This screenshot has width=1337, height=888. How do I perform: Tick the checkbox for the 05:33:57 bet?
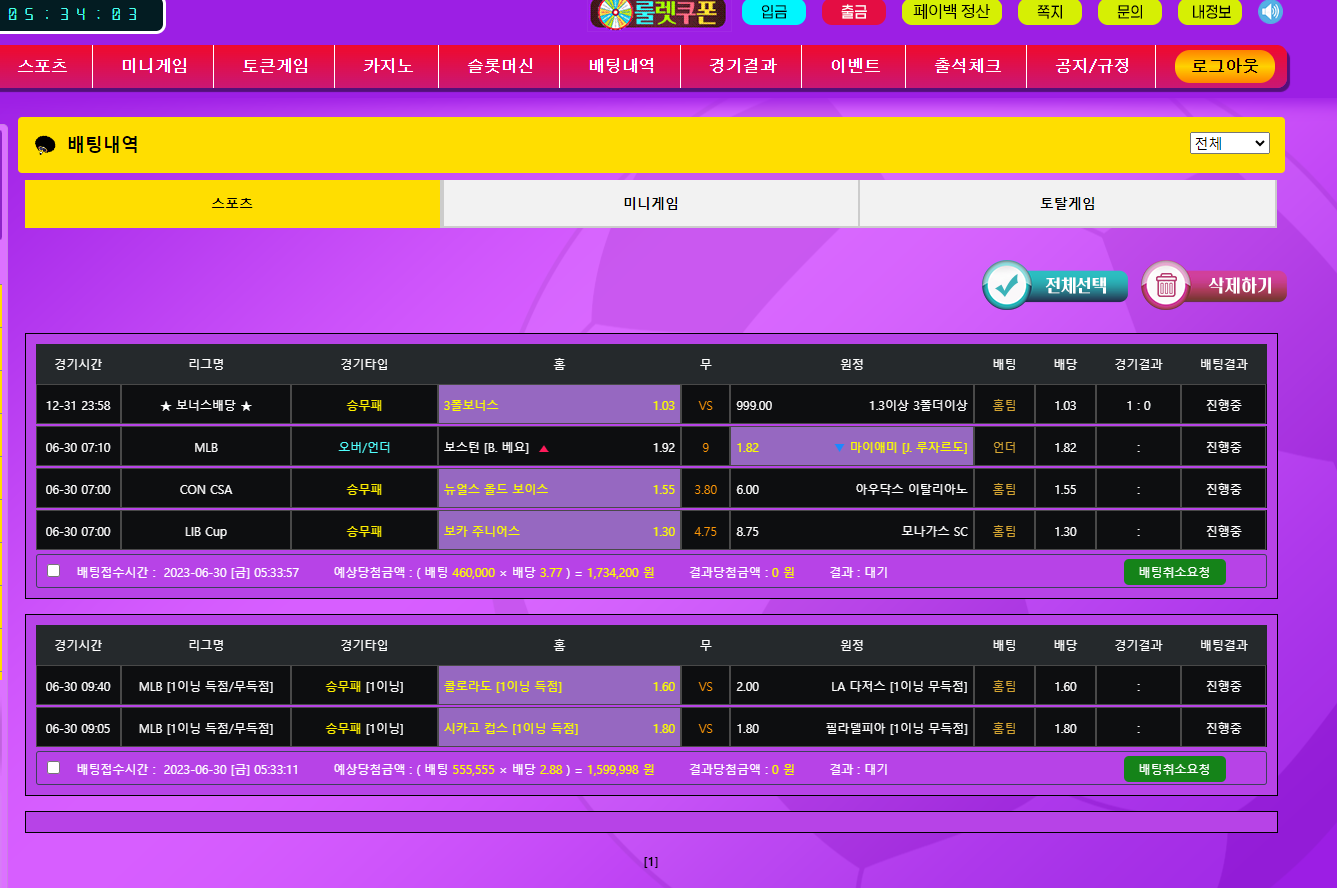coord(54,571)
